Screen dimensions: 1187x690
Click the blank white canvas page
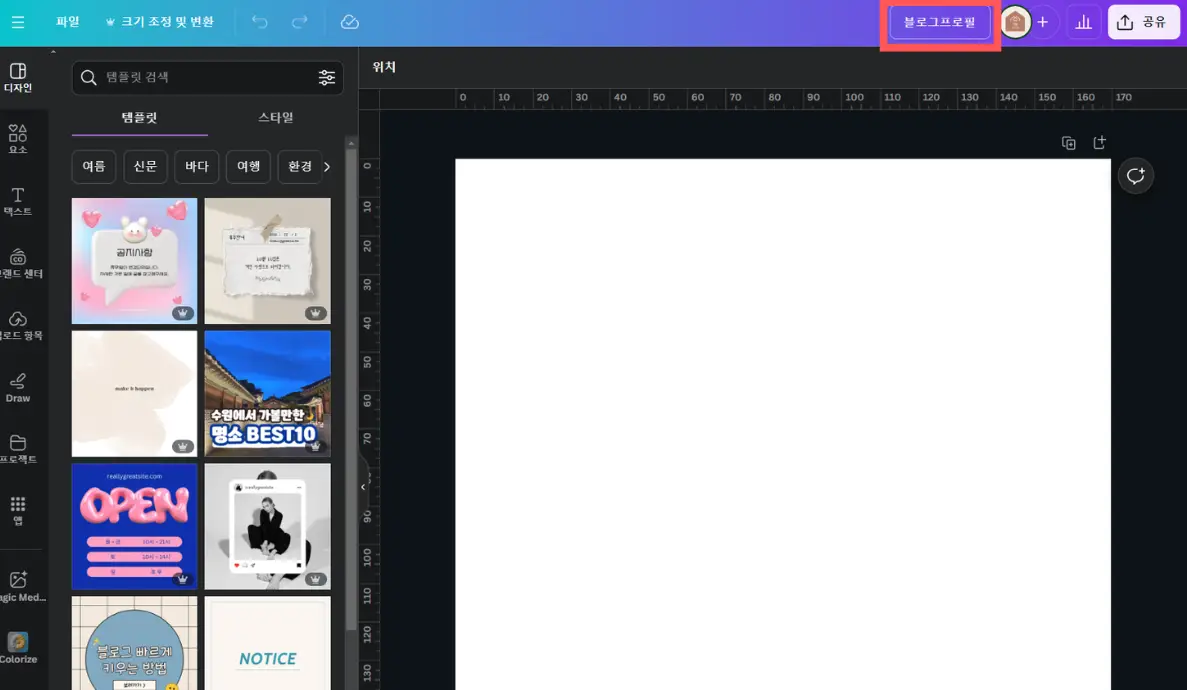783,424
